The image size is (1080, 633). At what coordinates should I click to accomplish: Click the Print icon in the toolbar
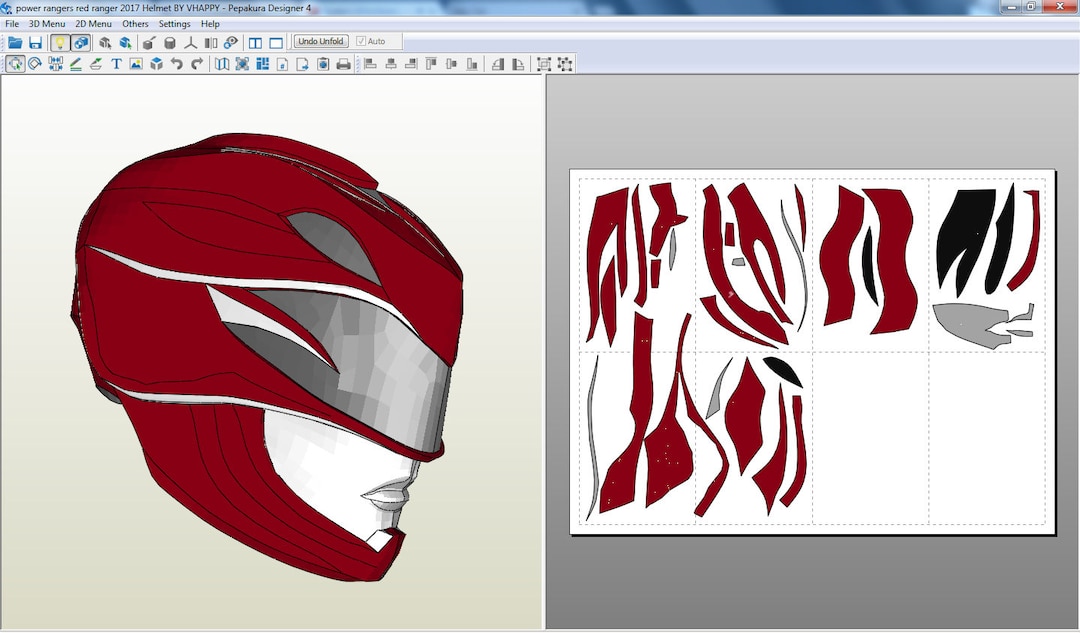click(x=343, y=63)
